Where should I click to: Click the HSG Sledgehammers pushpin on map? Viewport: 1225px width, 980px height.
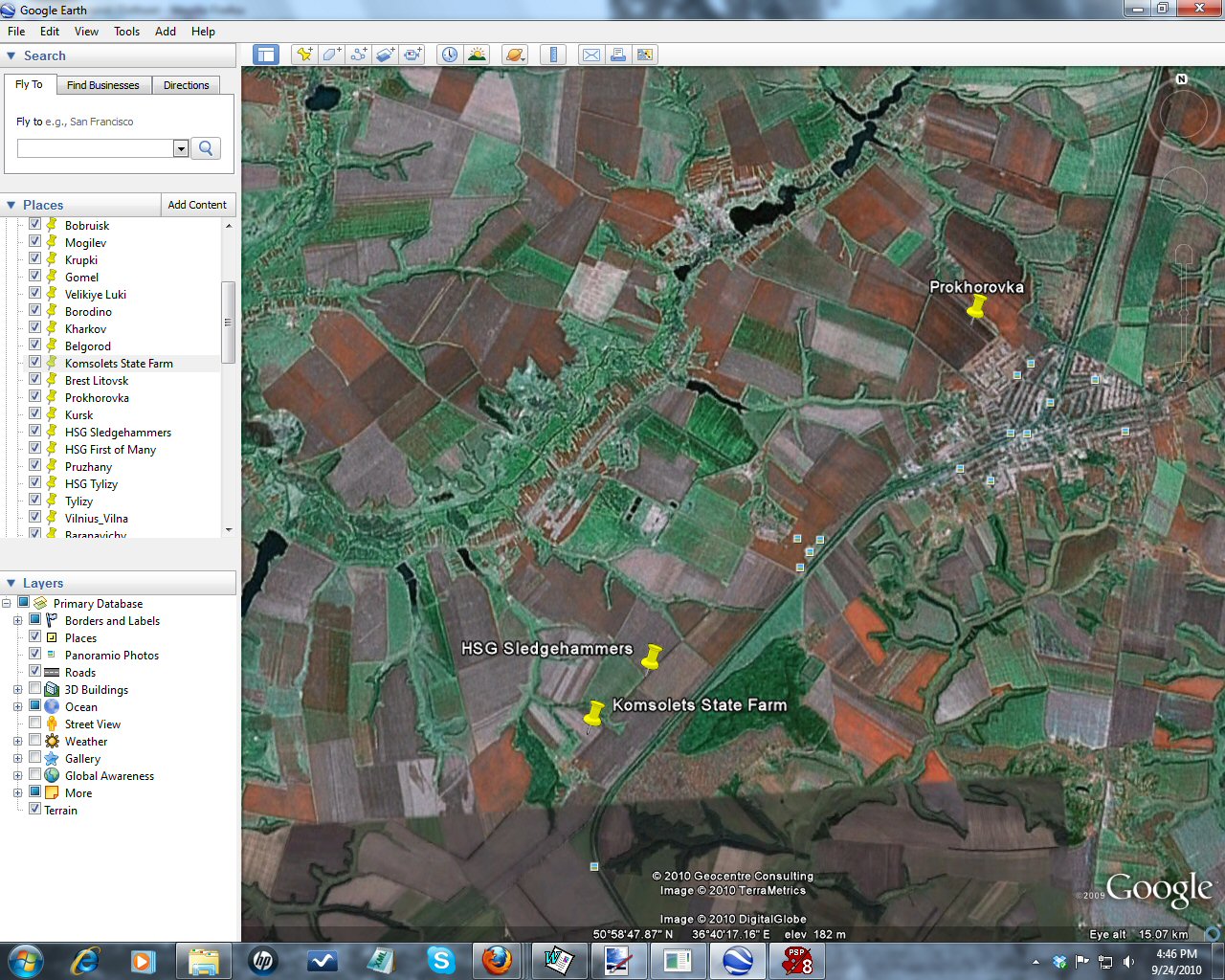tap(652, 657)
